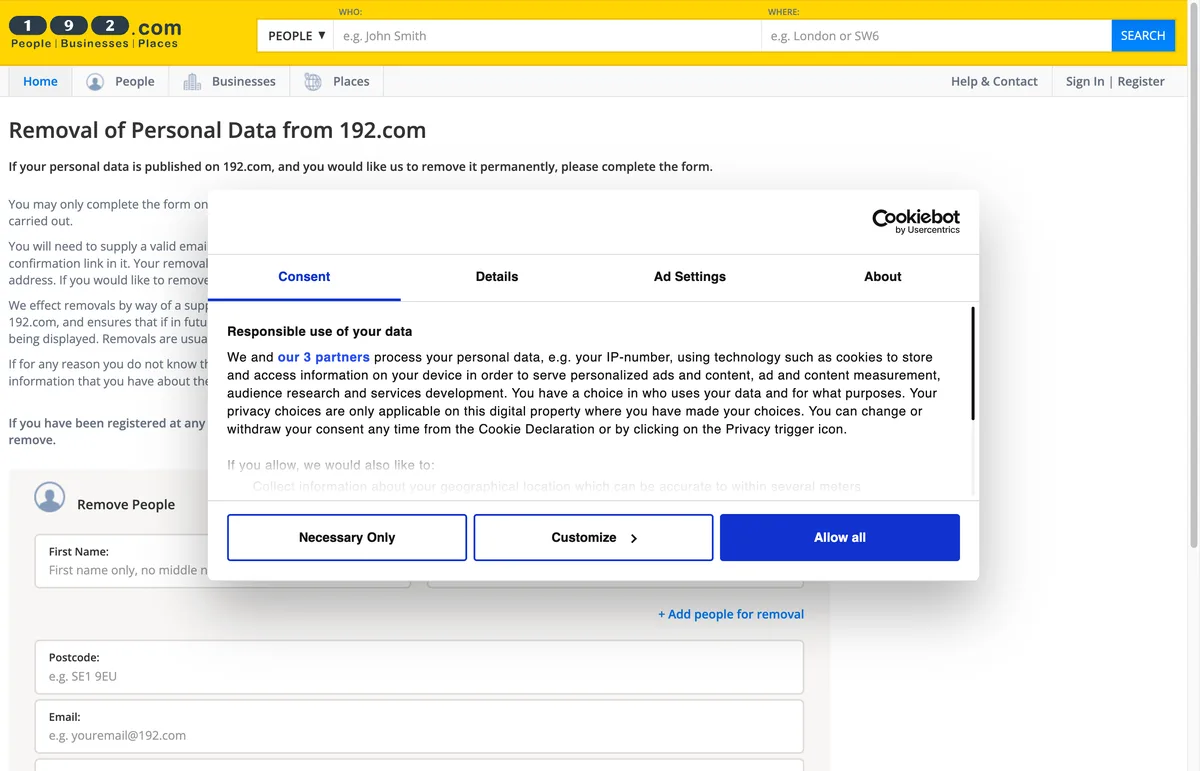Click the Businesses building icon
1200x771 pixels.
coord(192,82)
